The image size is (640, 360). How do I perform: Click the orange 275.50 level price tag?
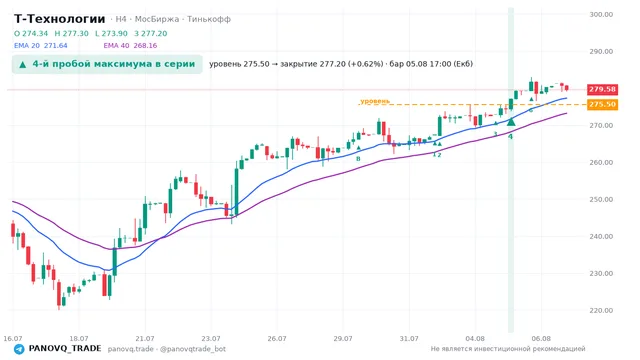tap(602, 104)
